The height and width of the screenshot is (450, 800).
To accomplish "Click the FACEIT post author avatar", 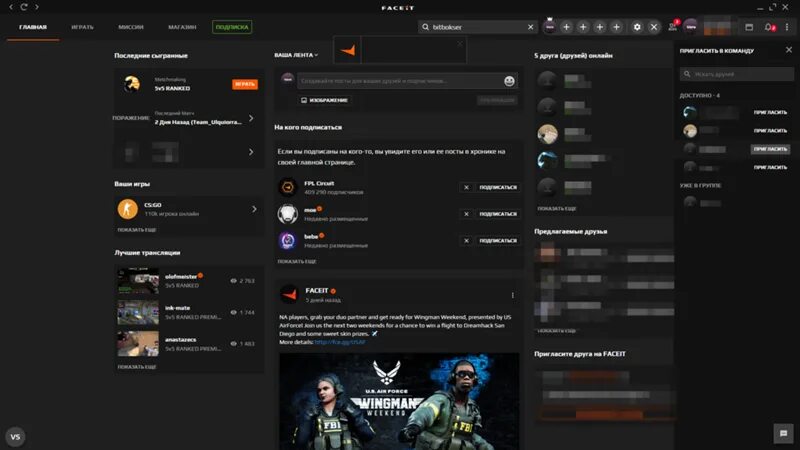I will [x=289, y=294].
